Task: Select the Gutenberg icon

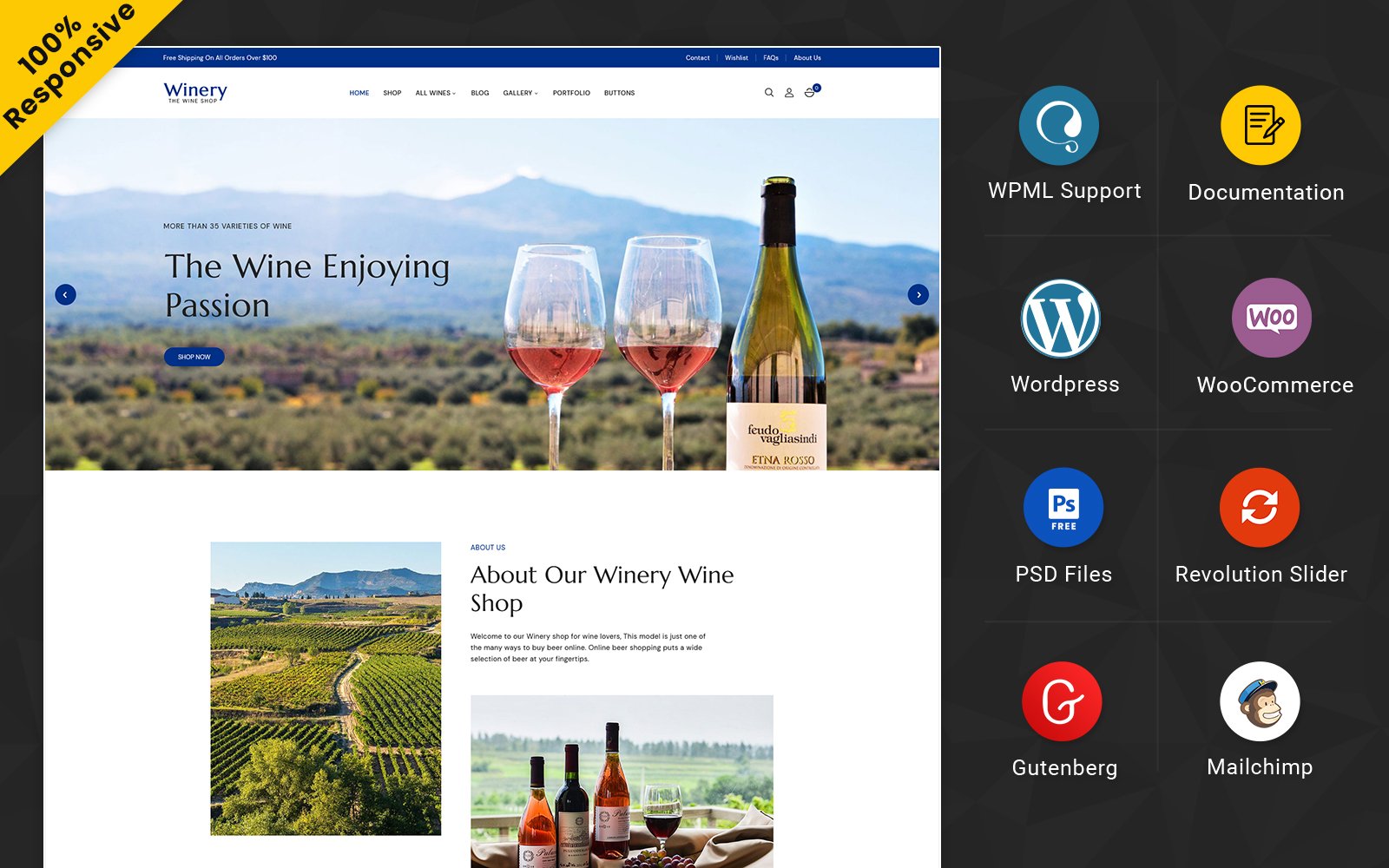Action: click(x=1063, y=700)
